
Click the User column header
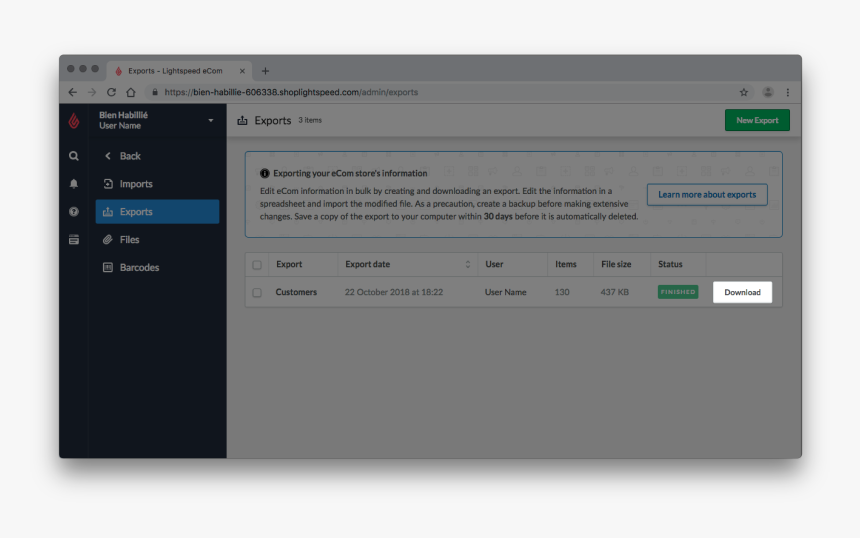click(494, 264)
